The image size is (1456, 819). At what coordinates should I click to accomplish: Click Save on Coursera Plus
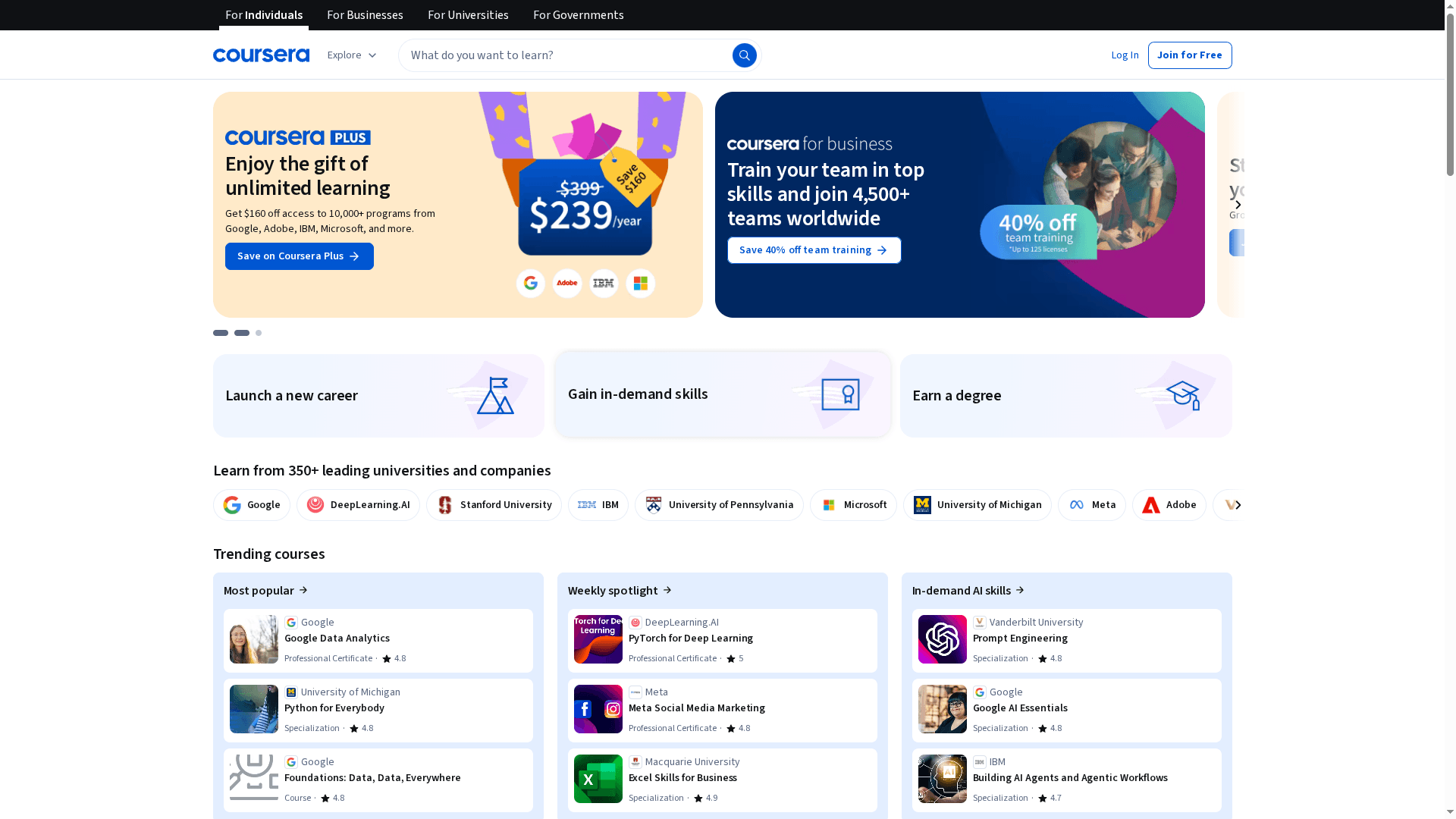(x=299, y=256)
